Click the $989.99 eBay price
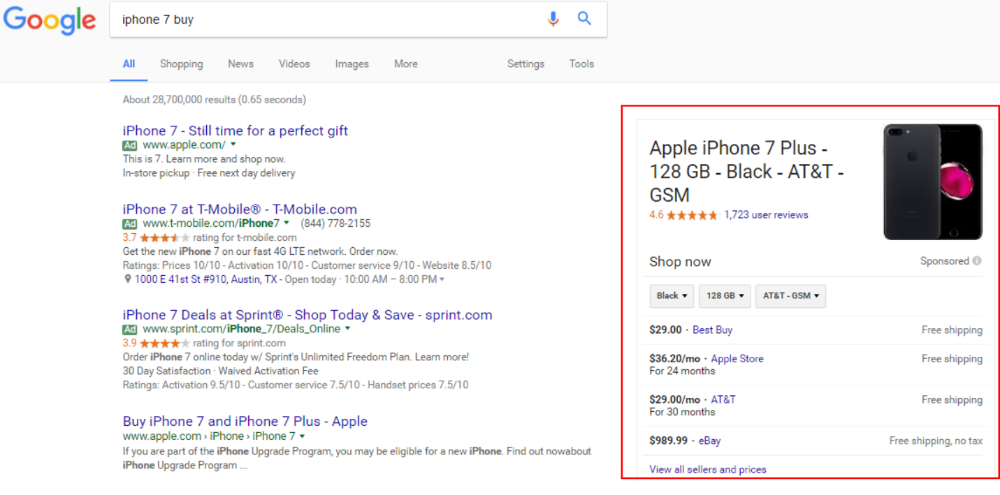This screenshot has width=1000, height=495. pos(668,440)
